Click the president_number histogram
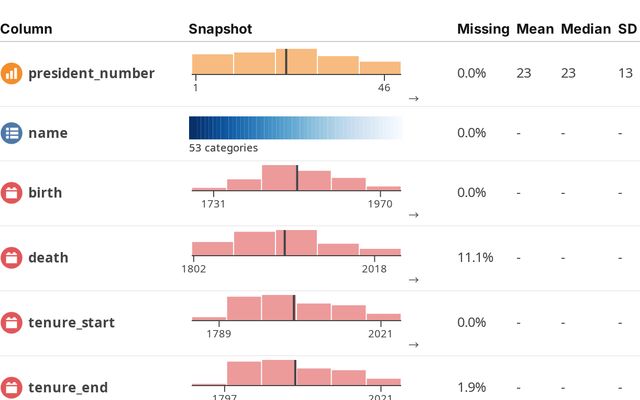 [295, 62]
